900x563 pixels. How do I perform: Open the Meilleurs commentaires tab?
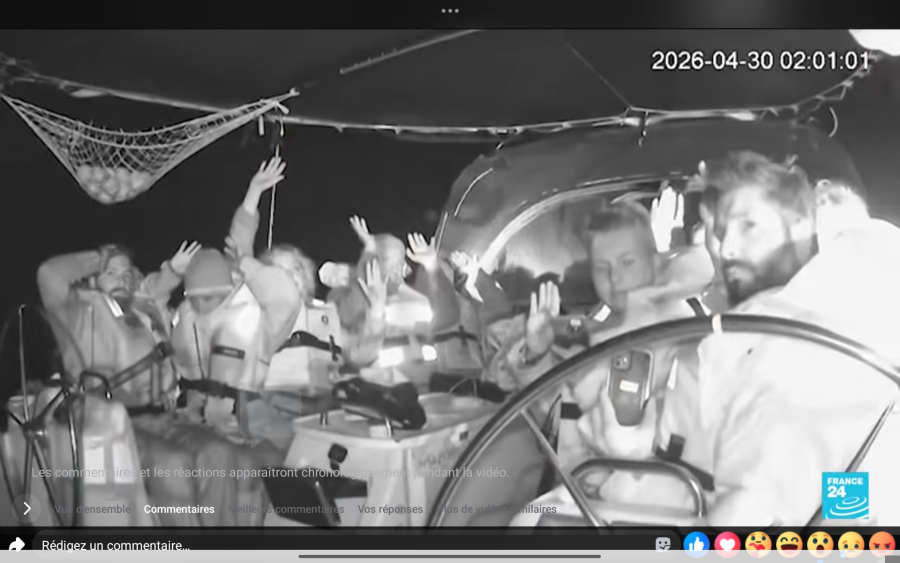[286, 509]
